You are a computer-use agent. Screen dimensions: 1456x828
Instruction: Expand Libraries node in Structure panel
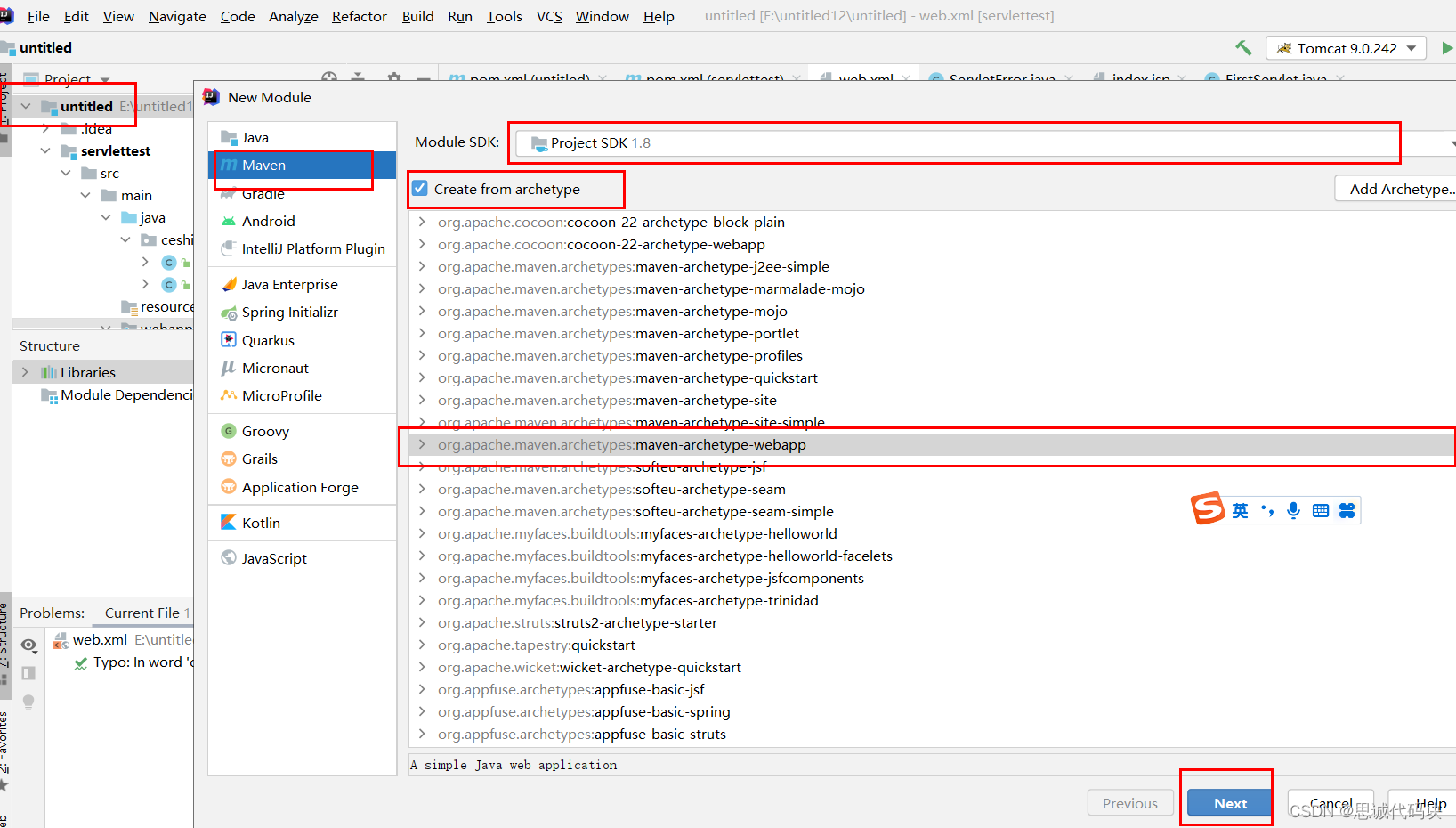[x=25, y=372]
